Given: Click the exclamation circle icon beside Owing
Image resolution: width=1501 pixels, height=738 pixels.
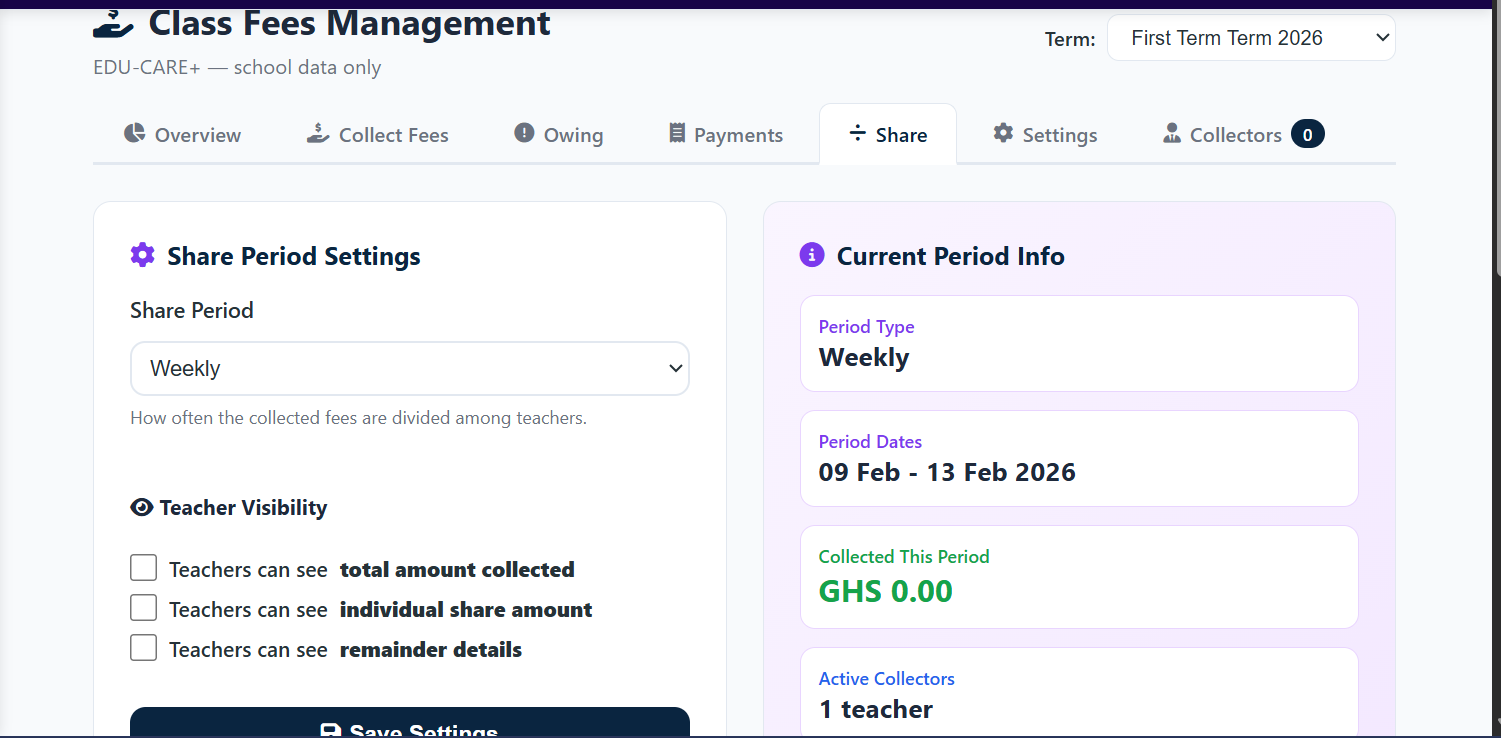Looking at the screenshot, I should [524, 134].
